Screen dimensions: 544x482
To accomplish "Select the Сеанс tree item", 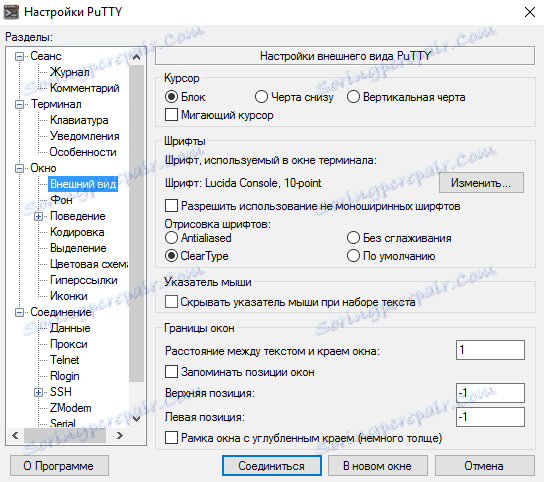I will [x=45, y=56].
